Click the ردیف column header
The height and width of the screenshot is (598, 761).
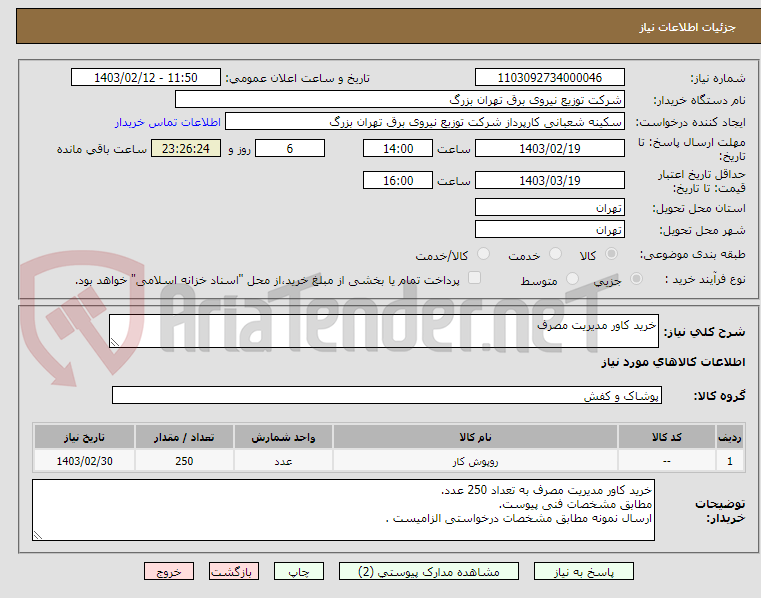point(729,437)
